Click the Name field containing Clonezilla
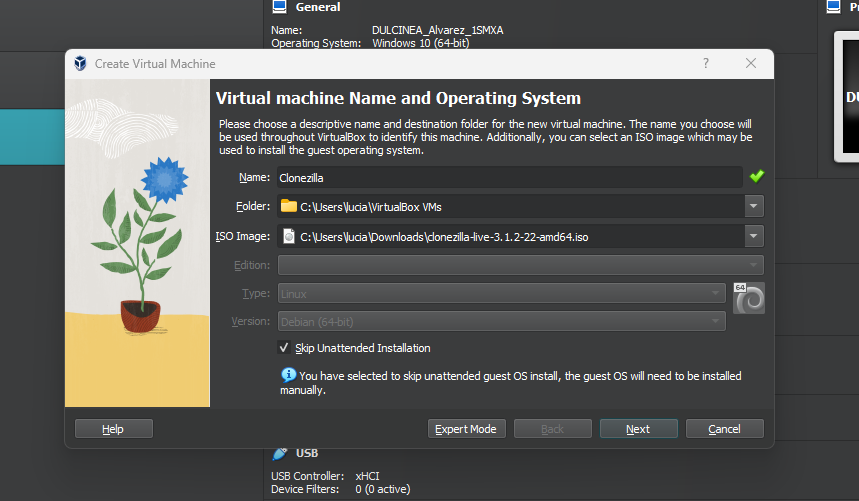Screen dimensions: 859x501 click(x=508, y=177)
